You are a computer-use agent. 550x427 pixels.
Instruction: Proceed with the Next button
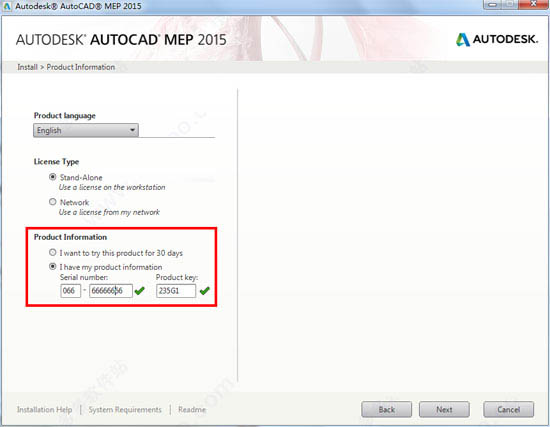[444, 409]
